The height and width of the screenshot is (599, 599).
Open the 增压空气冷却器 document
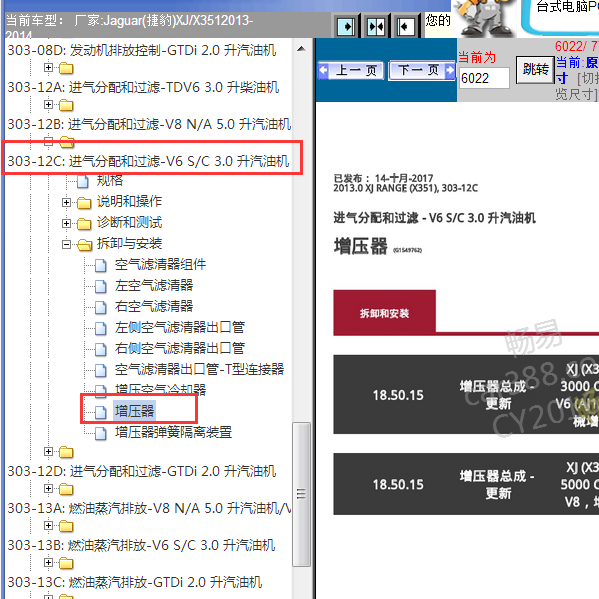point(160,390)
